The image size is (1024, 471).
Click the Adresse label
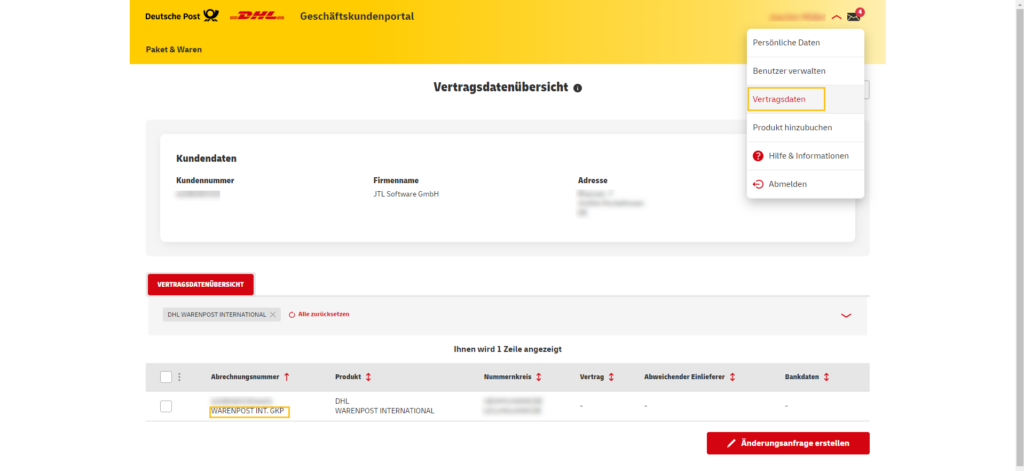tap(592, 180)
